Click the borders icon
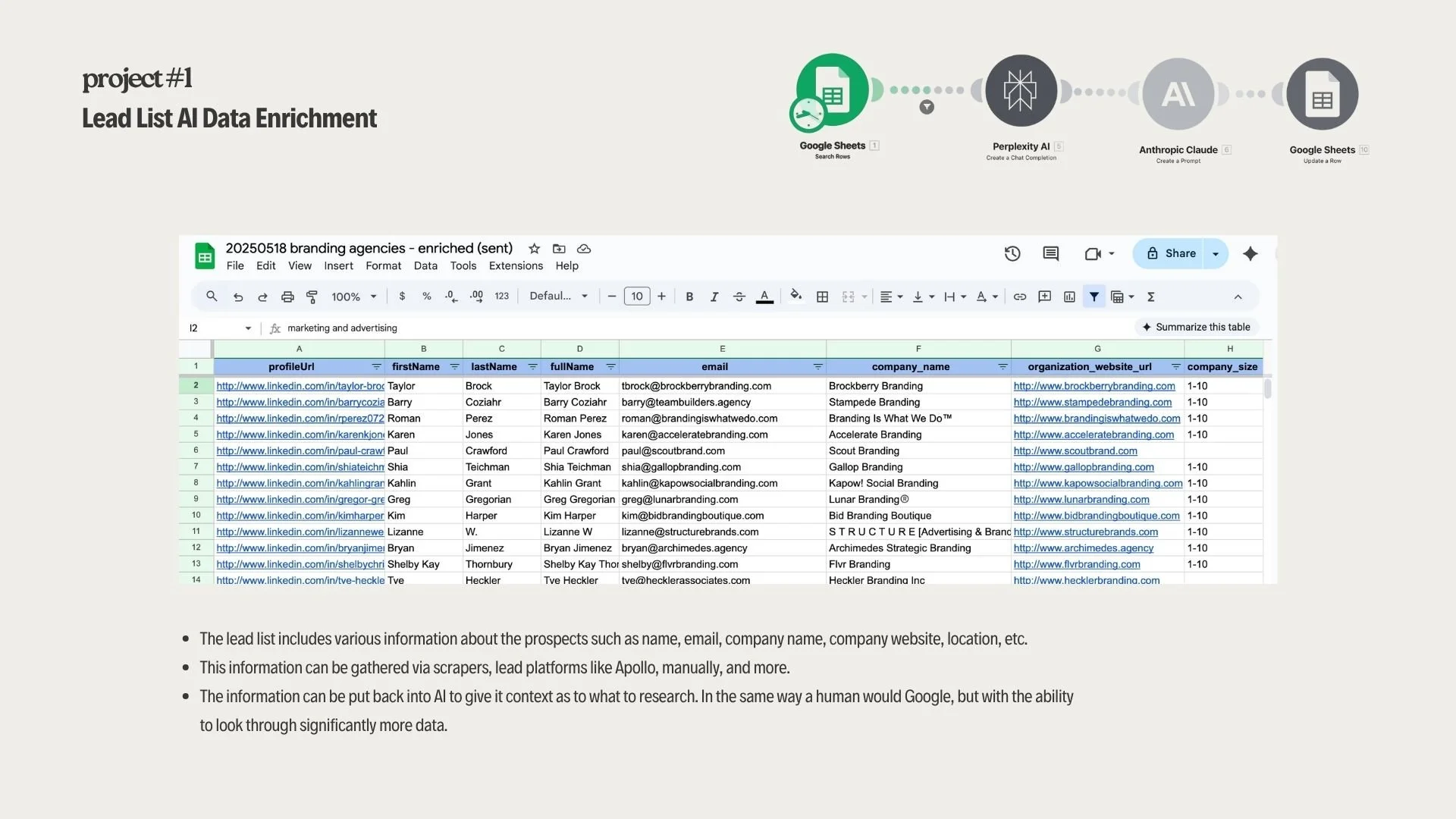 (x=822, y=297)
